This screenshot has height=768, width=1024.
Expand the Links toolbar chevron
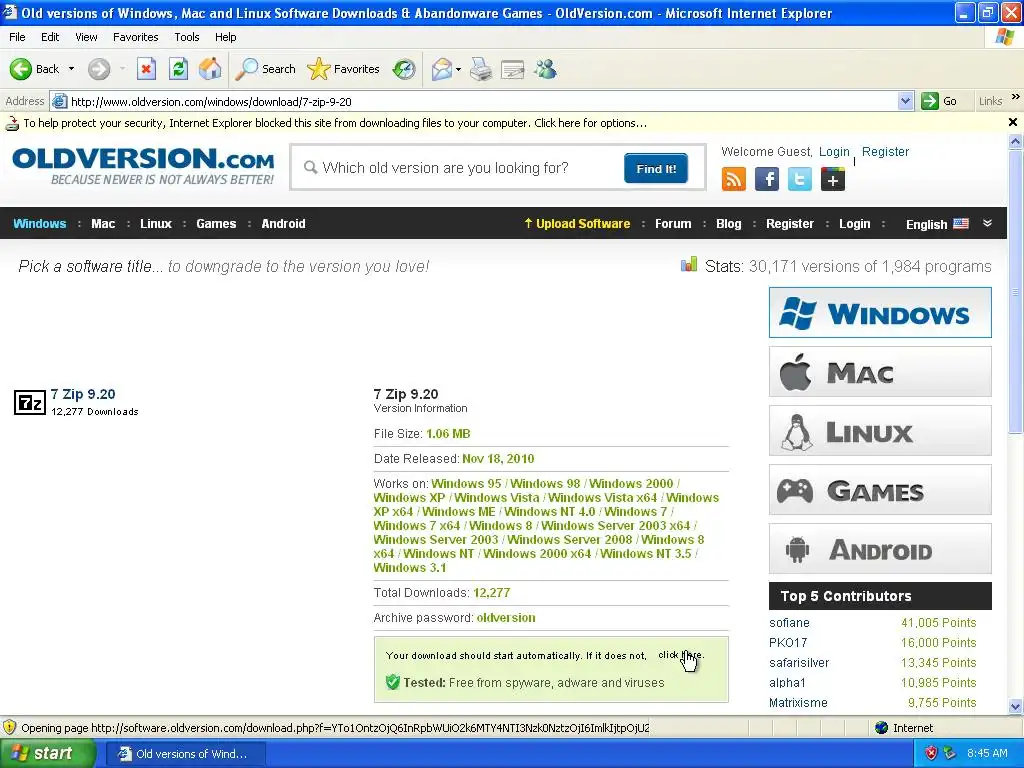pos(1016,97)
